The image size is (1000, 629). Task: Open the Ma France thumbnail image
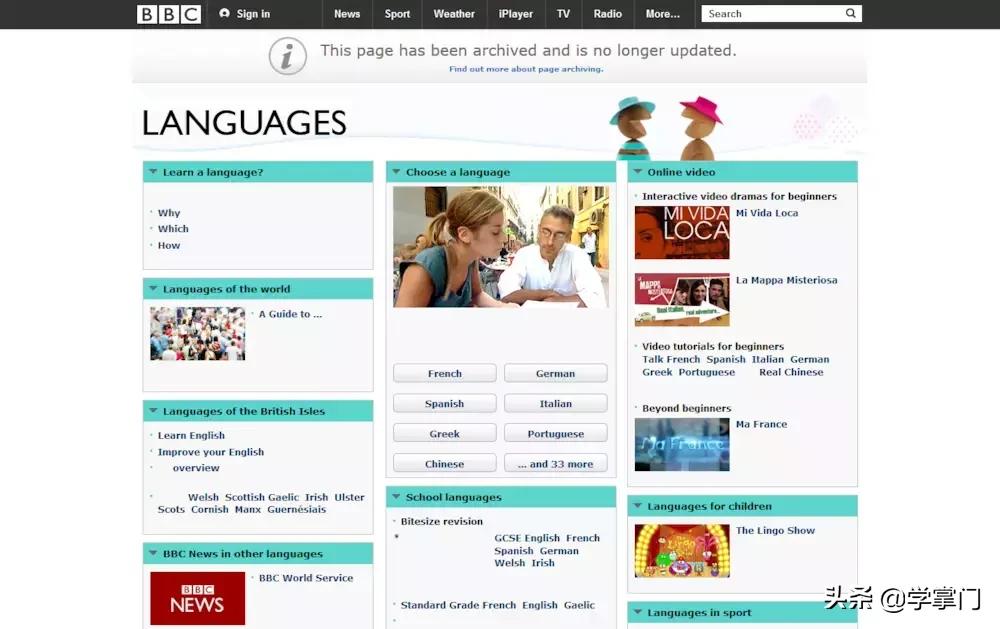(x=682, y=445)
